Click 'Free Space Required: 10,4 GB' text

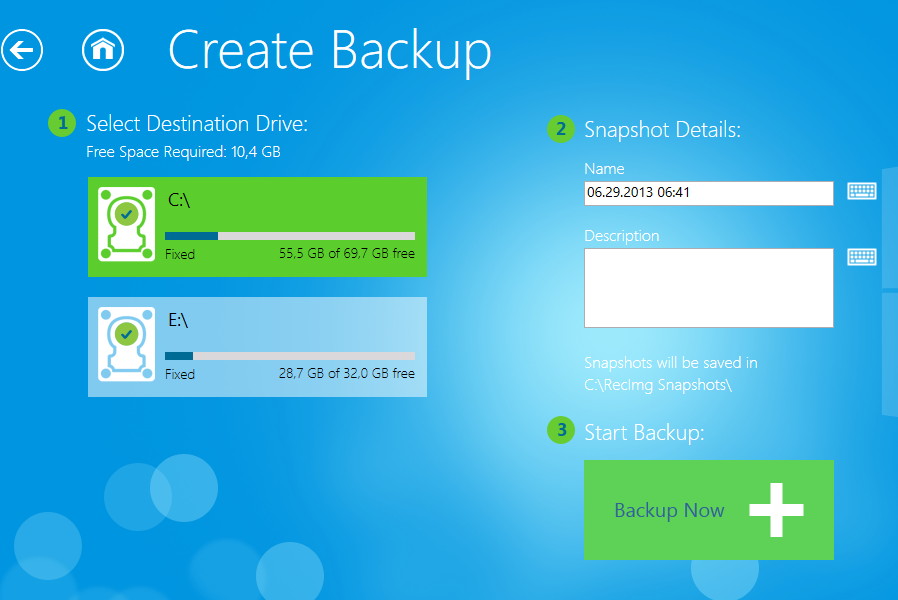(183, 152)
